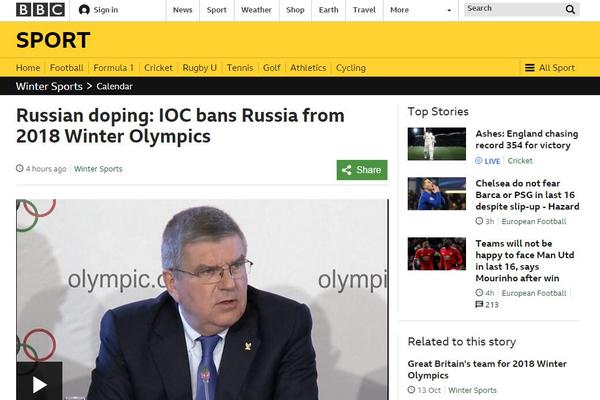
Task: Open the Weather tab in top navigation
Action: click(256, 10)
